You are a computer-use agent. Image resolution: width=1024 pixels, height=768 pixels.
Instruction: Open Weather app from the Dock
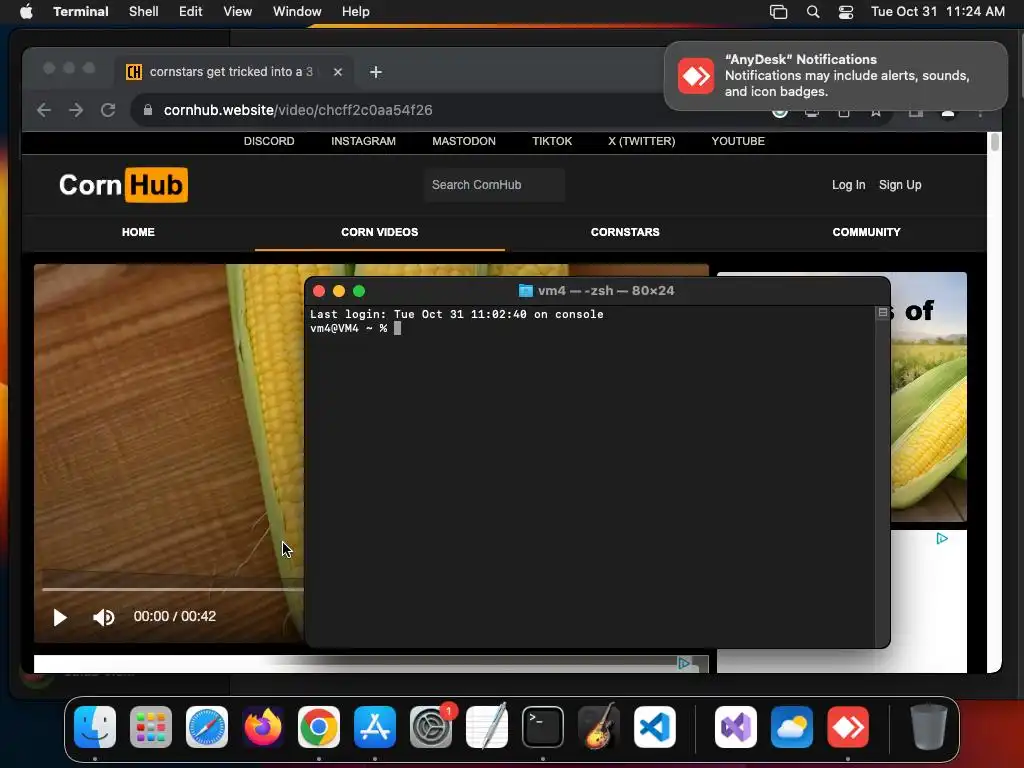pyautogui.click(x=792, y=726)
